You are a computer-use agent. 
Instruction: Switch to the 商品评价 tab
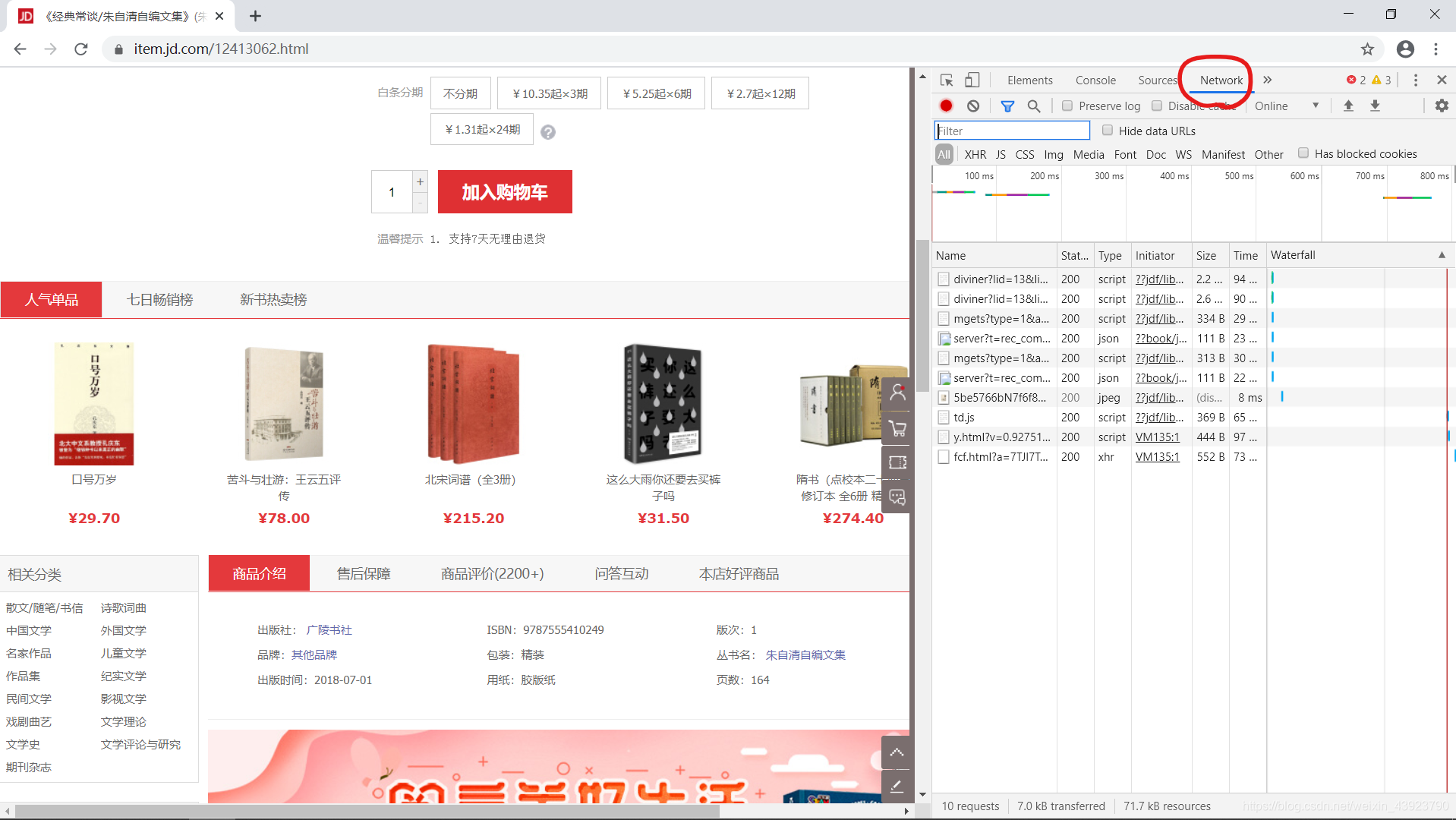tap(492, 573)
